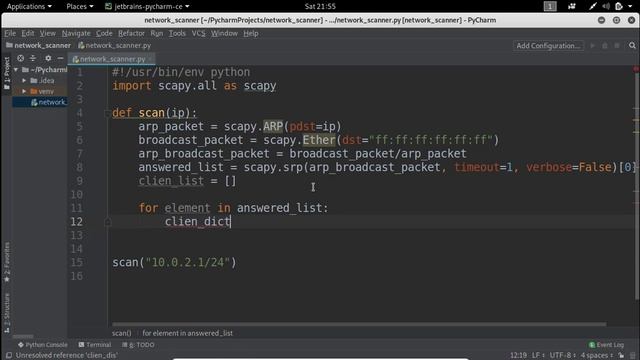Image resolution: width=640 pixels, height=360 pixels.
Task: Open the Python Console tool window
Action: (42, 345)
